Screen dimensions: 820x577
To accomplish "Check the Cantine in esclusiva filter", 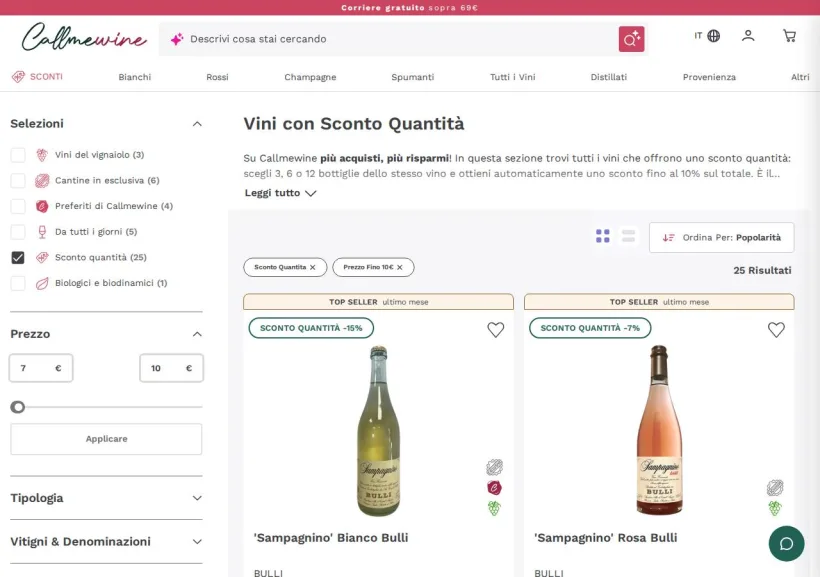I will (x=18, y=180).
